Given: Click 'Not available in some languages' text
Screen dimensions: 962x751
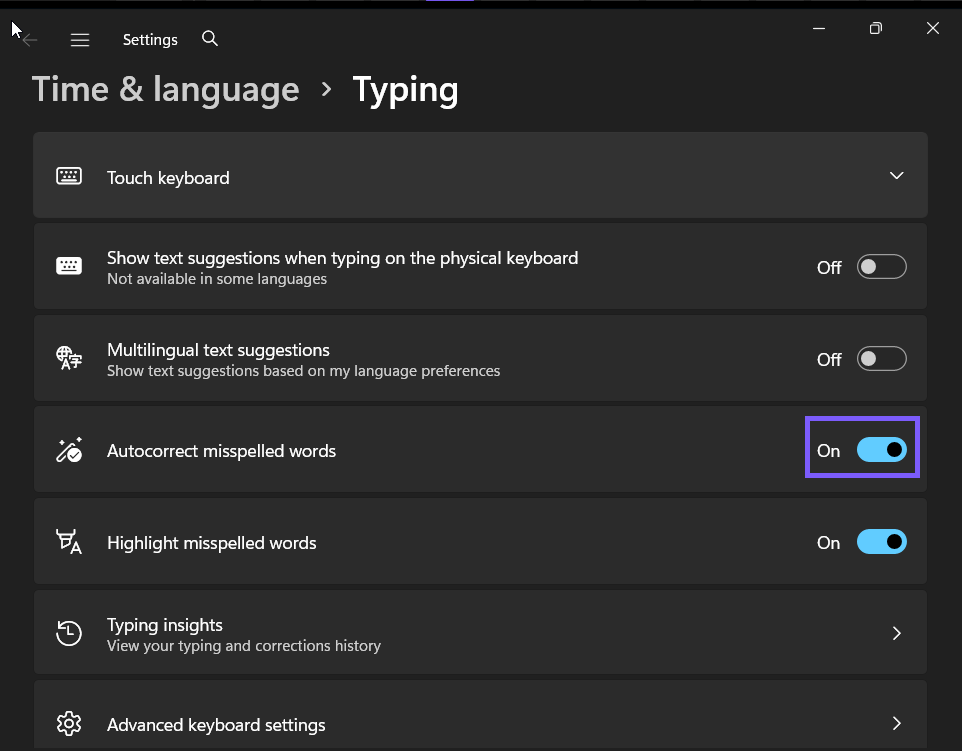Looking at the screenshot, I should (x=217, y=279).
